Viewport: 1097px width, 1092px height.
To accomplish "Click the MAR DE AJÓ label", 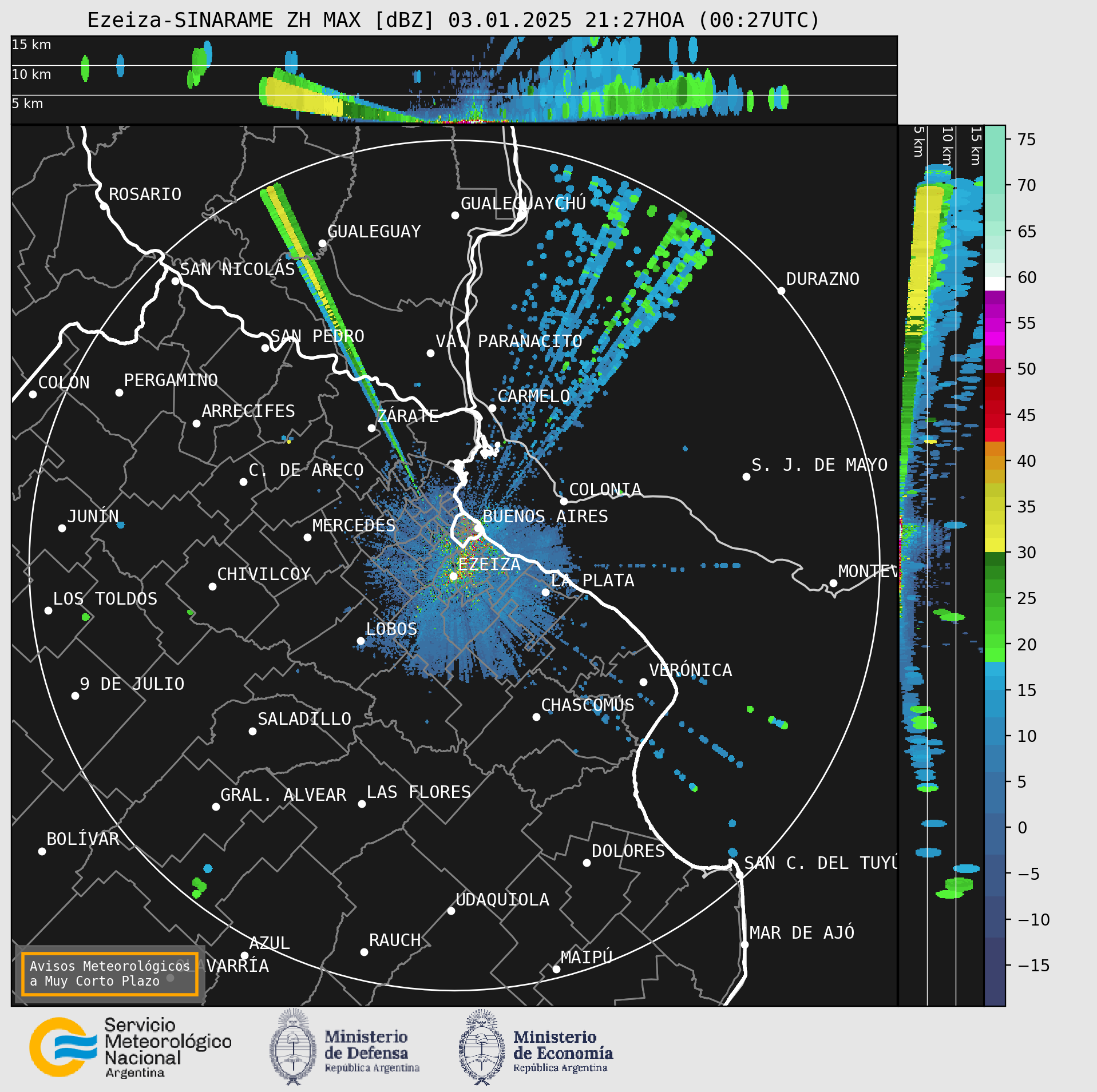I will pos(802,933).
